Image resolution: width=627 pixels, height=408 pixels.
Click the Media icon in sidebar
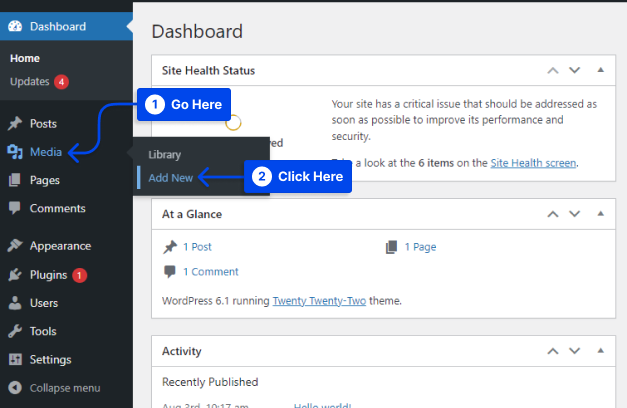(x=15, y=152)
